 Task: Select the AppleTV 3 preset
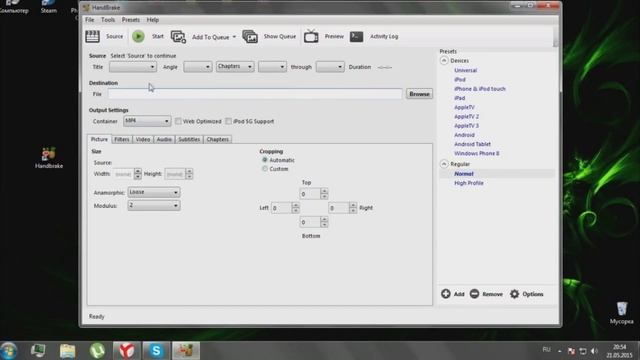pyautogui.click(x=467, y=126)
